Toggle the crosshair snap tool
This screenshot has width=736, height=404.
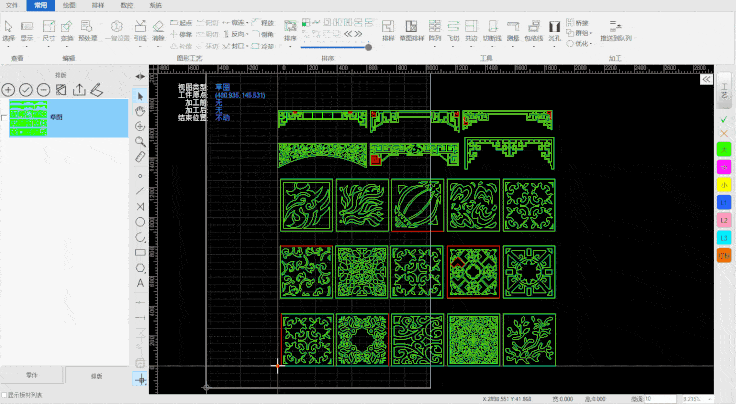(x=140, y=379)
